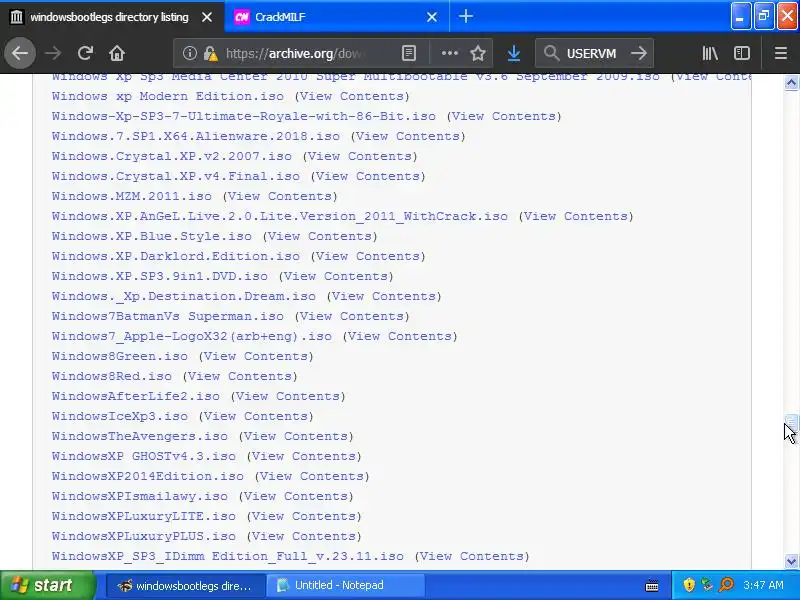View Contents of Windows.XP.Blue.Style.iso

(x=320, y=236)
